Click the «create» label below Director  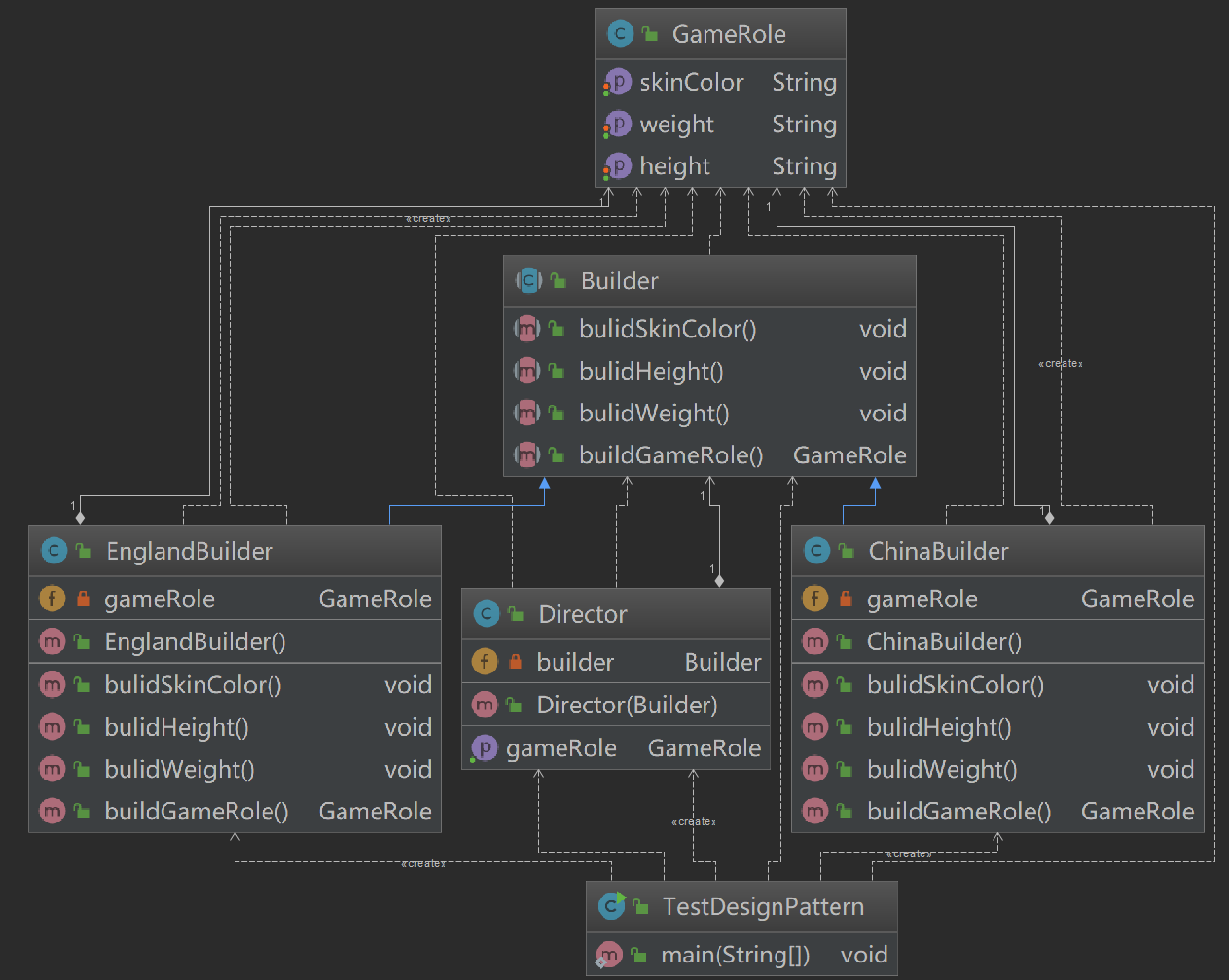tap(694, 822)
